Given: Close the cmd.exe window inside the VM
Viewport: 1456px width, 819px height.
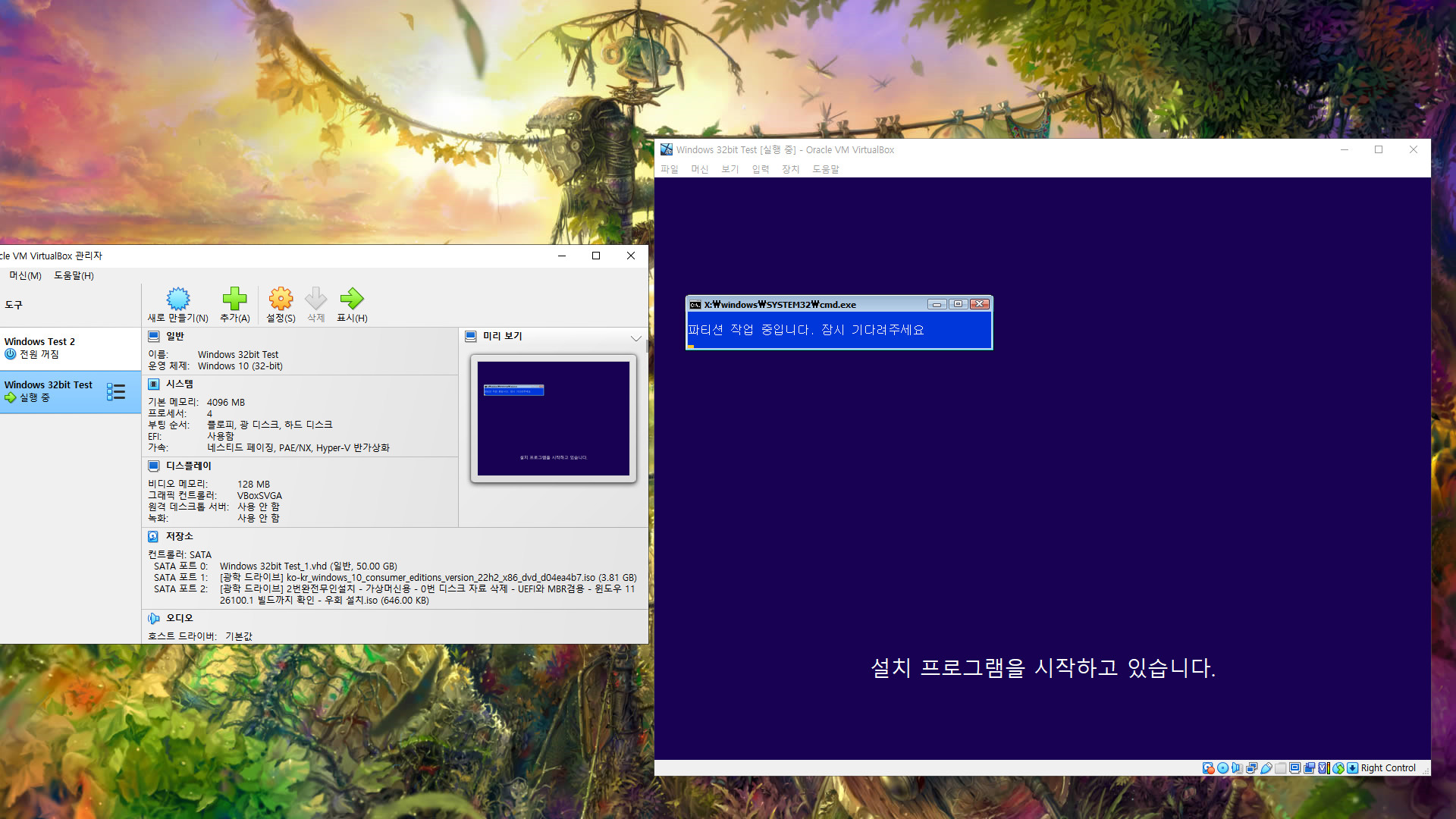Looking at the screenshot, I should pyautogui.click(x=980, y=305).
